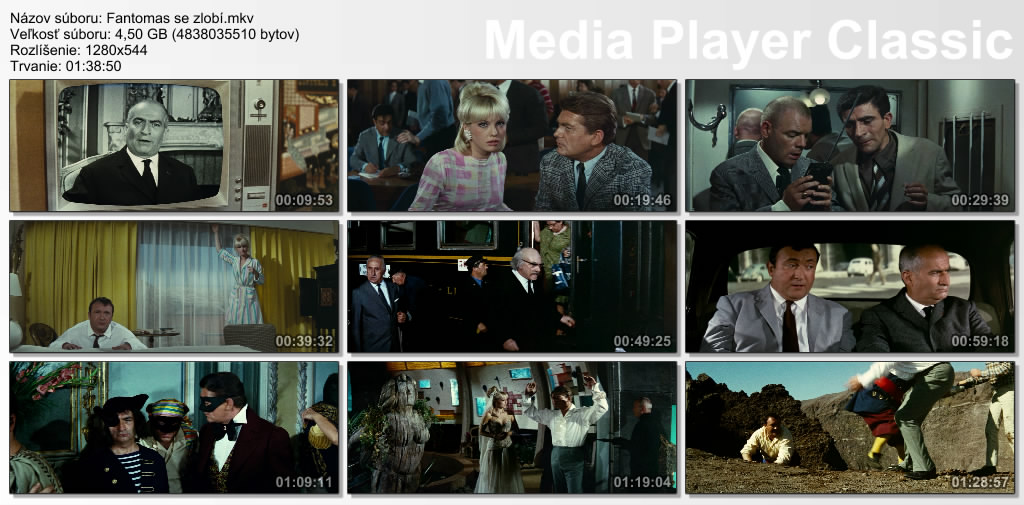1024x505 pixels.
Task: Click the 00:29:39 timestamp
Action: tap(981, 200)
